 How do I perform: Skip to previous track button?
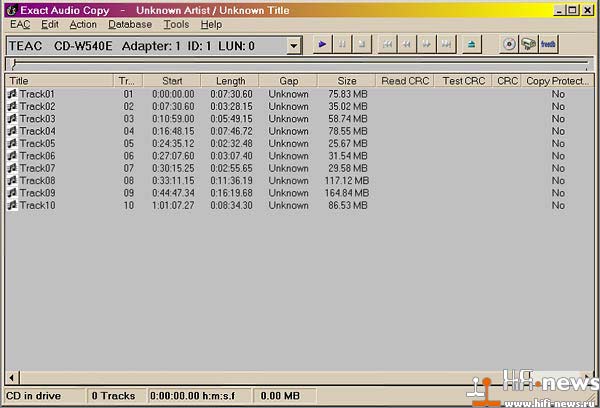click(387, 45)
